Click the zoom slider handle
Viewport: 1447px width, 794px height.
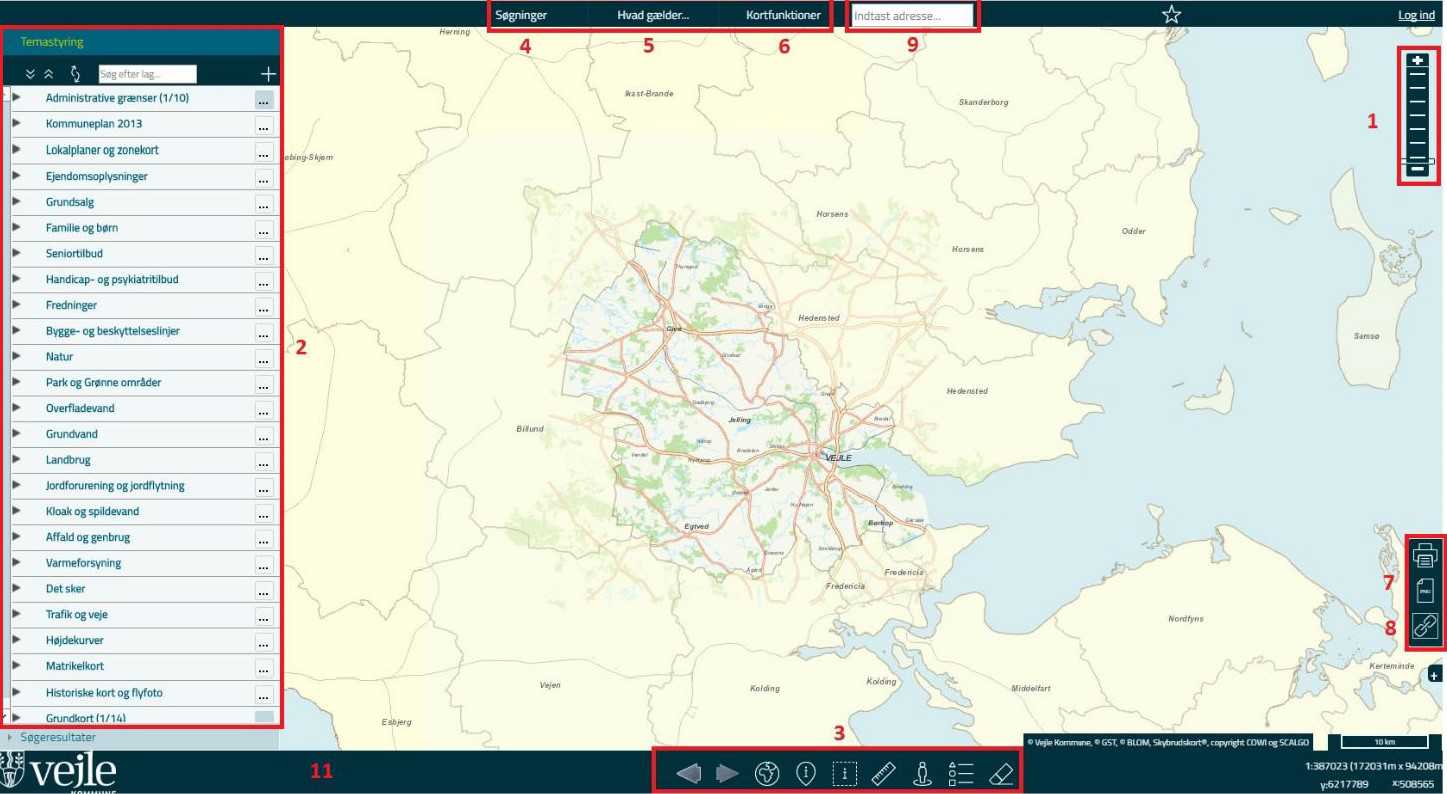pos(1417,161)
